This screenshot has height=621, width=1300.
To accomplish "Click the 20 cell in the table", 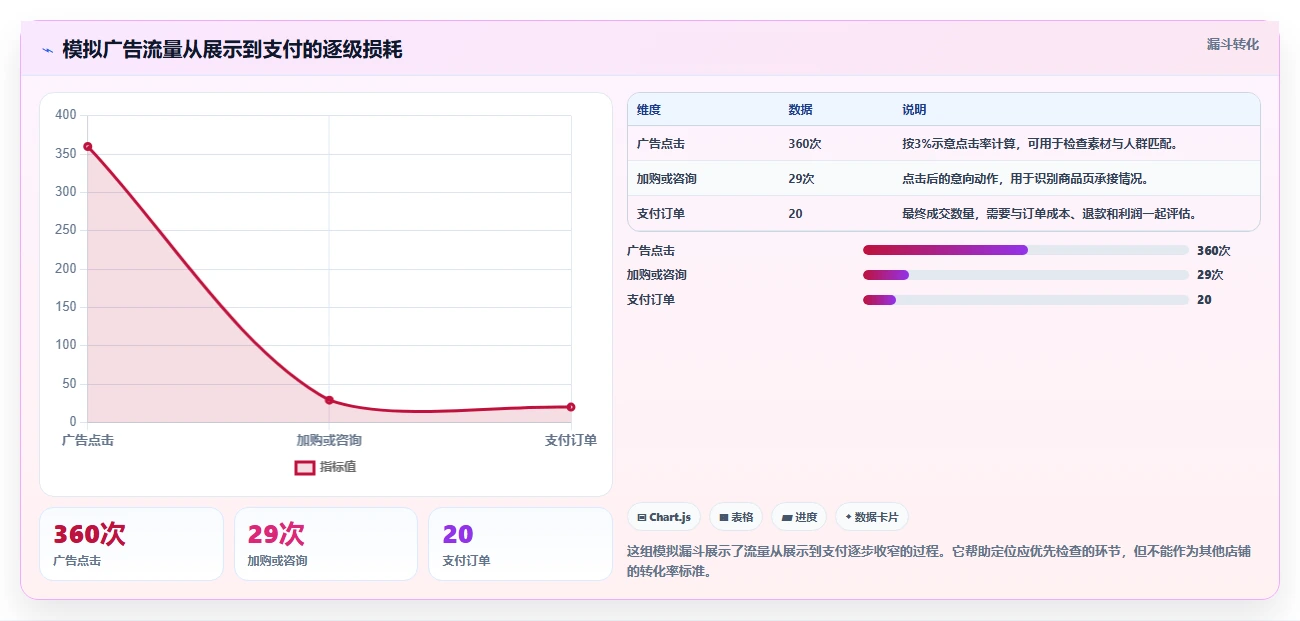I will tap(795, 214).
